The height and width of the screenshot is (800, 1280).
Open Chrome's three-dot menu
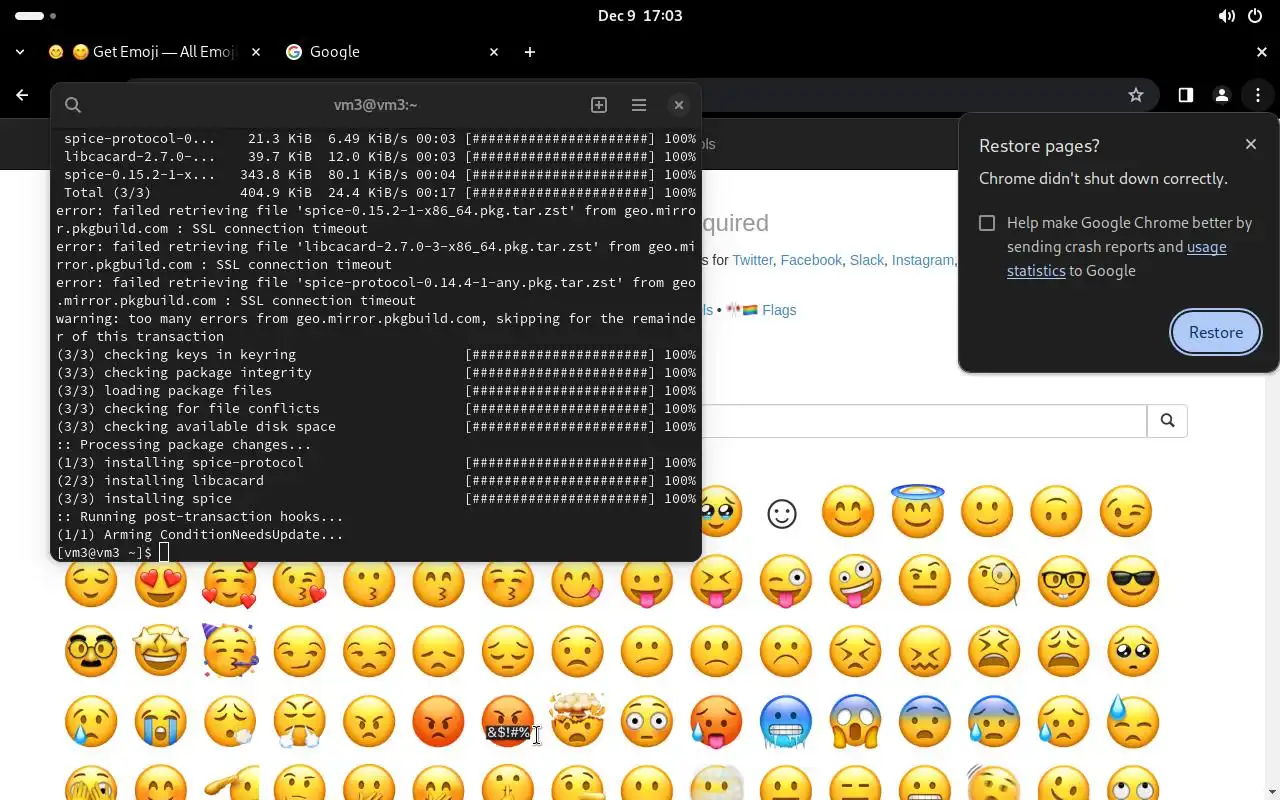point(1257,95)
